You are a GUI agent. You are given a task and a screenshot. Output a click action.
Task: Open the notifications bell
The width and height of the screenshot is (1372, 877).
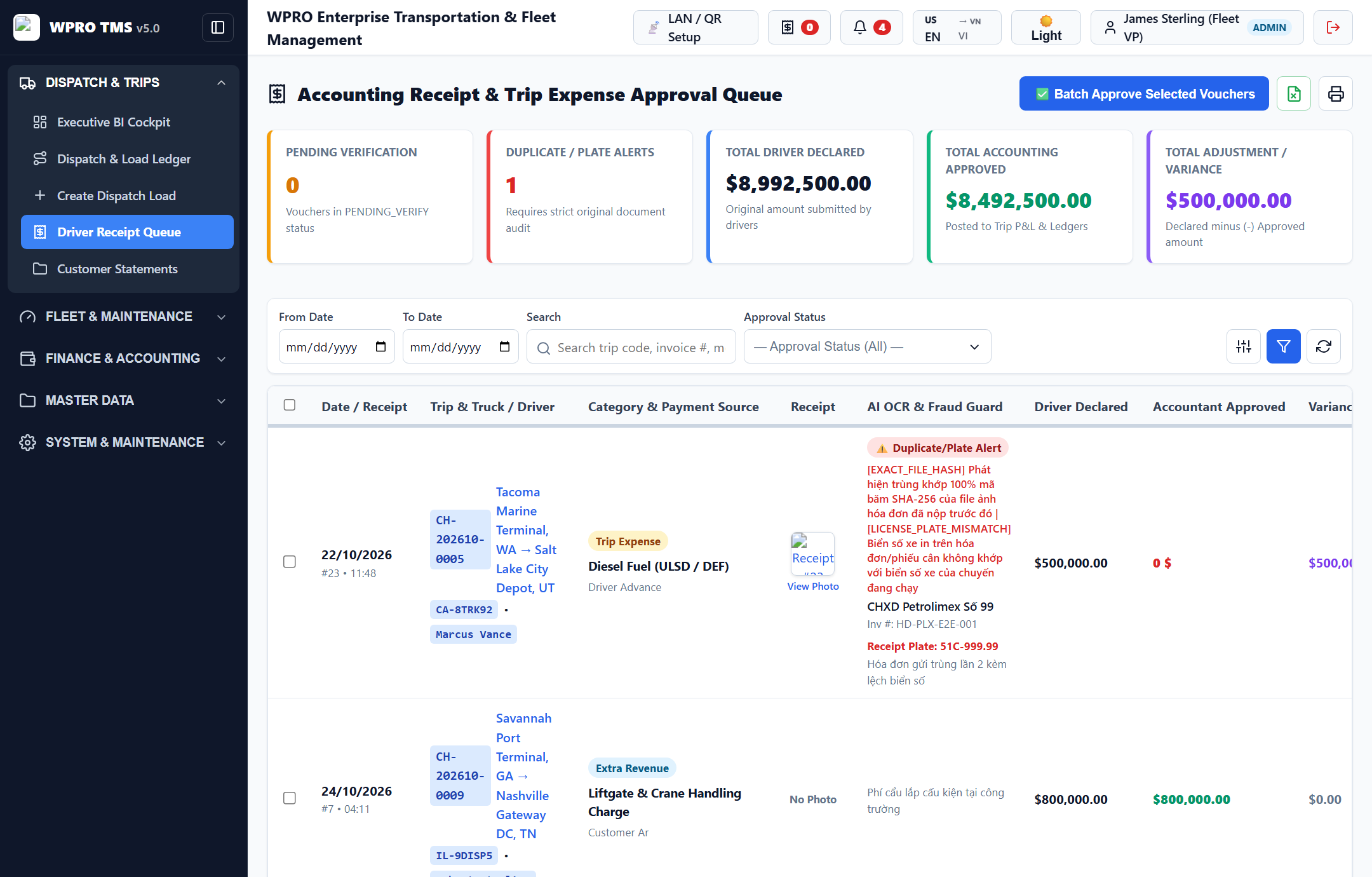click(x=871, y=27)
